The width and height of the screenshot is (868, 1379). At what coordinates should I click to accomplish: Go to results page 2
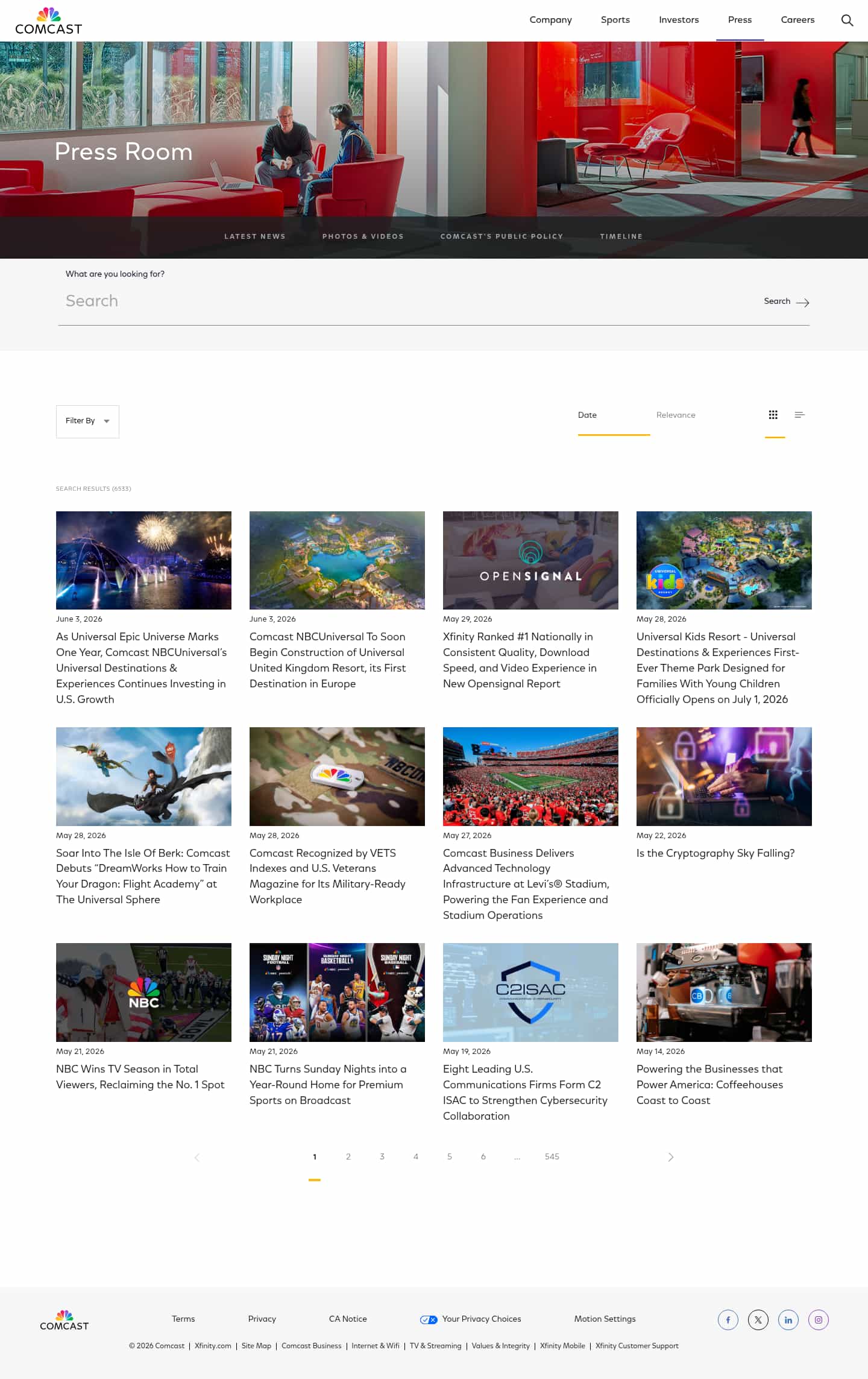348,1157
